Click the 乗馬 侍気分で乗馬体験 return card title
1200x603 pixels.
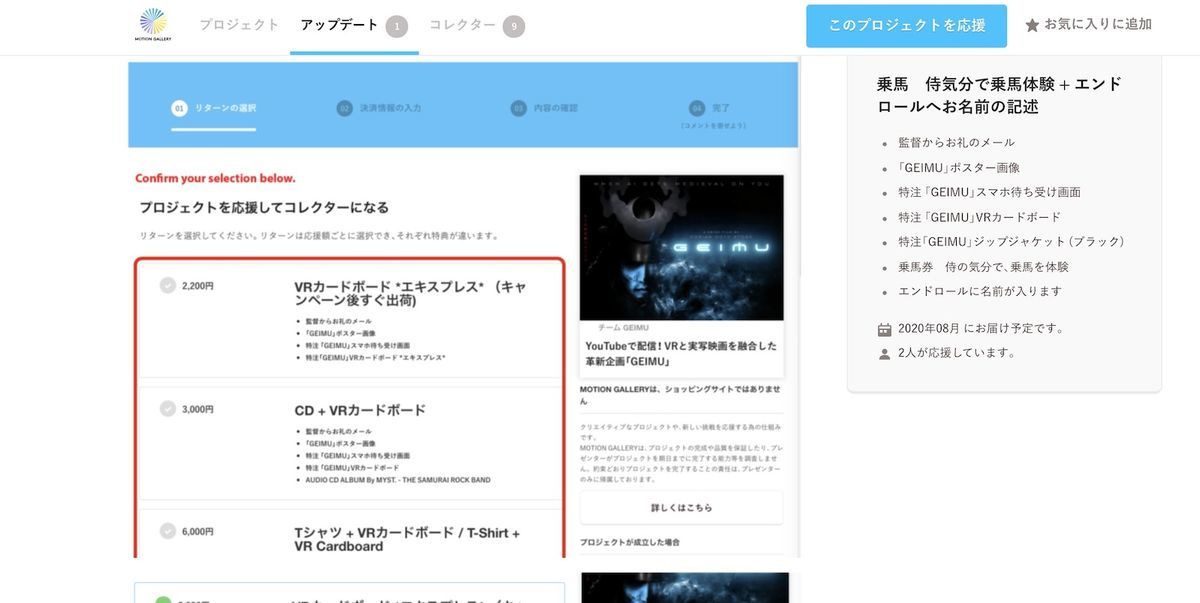coord(999,95)
